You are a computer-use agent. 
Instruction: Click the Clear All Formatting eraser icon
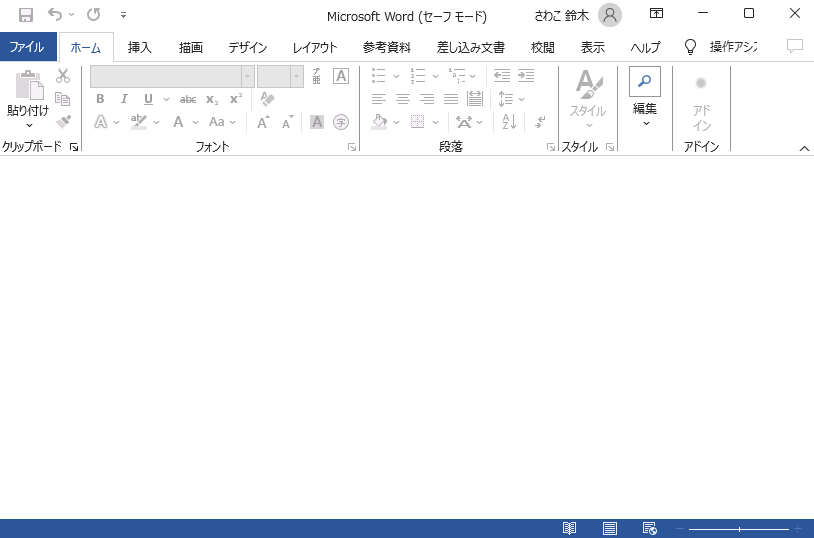pos(267,99)
